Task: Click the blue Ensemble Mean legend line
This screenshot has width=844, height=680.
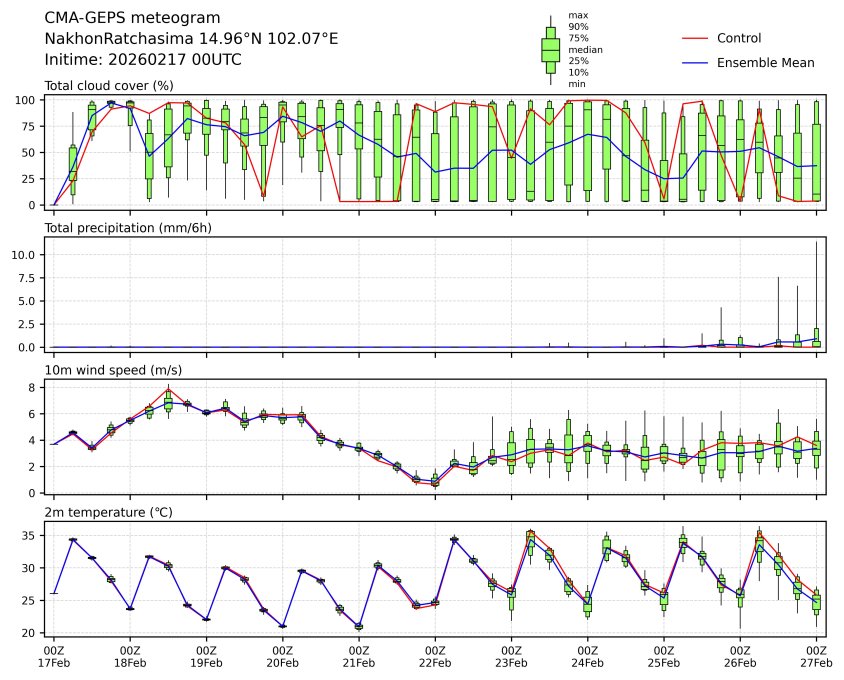Action: (696, 62)
